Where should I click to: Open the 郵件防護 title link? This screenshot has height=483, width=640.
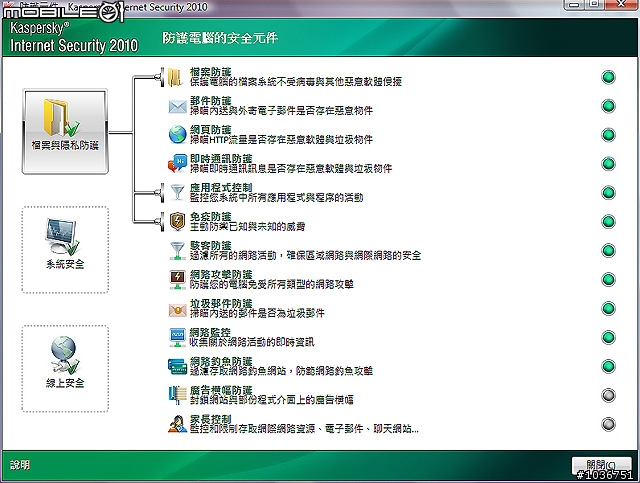coord(211,101)
